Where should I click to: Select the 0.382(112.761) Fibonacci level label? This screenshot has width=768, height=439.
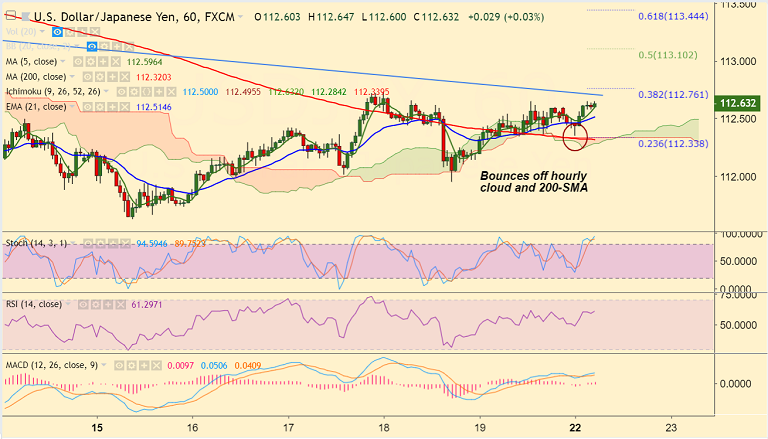[x=673, y=95]
